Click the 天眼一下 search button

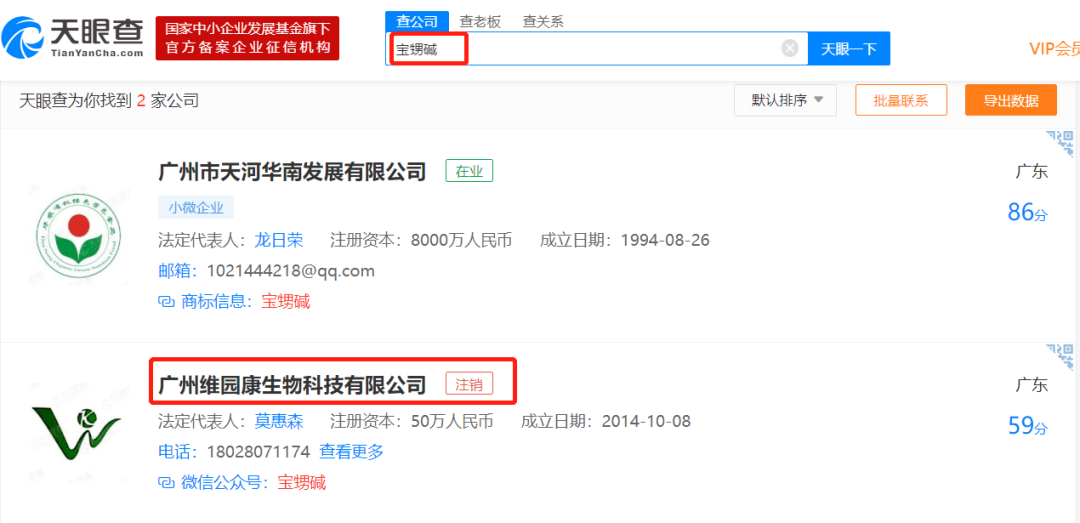[x=849, y=49]
